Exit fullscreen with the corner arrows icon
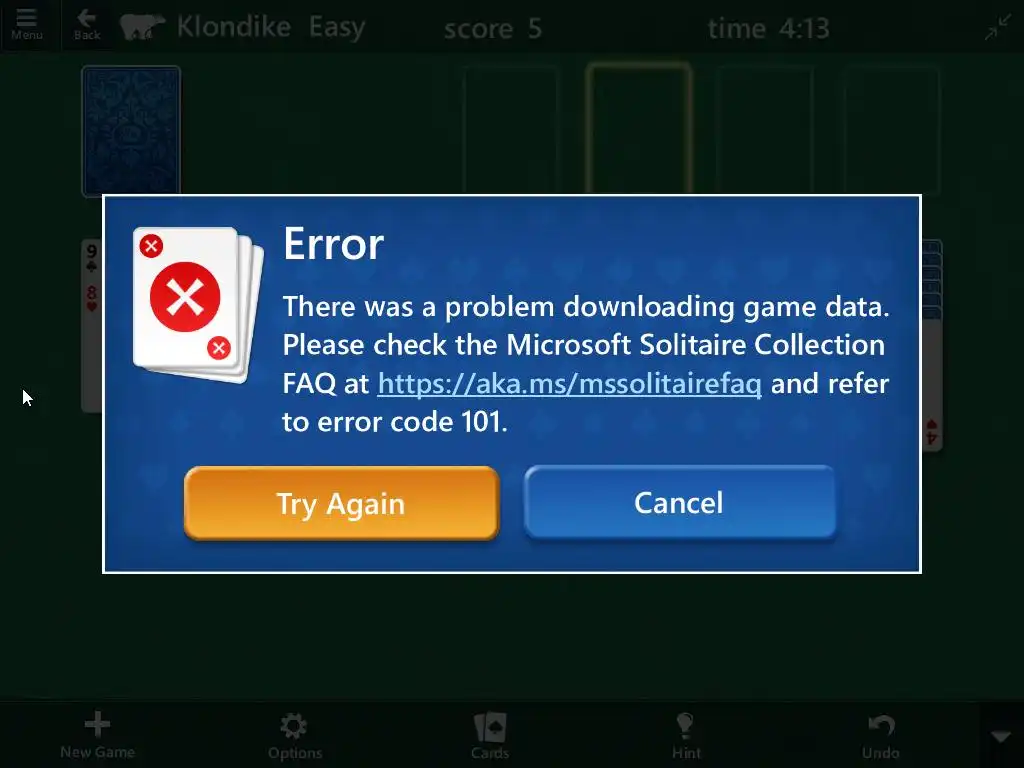Image resolution: width=1024 pixels, height=768 pixels. (x=998, y=27)
